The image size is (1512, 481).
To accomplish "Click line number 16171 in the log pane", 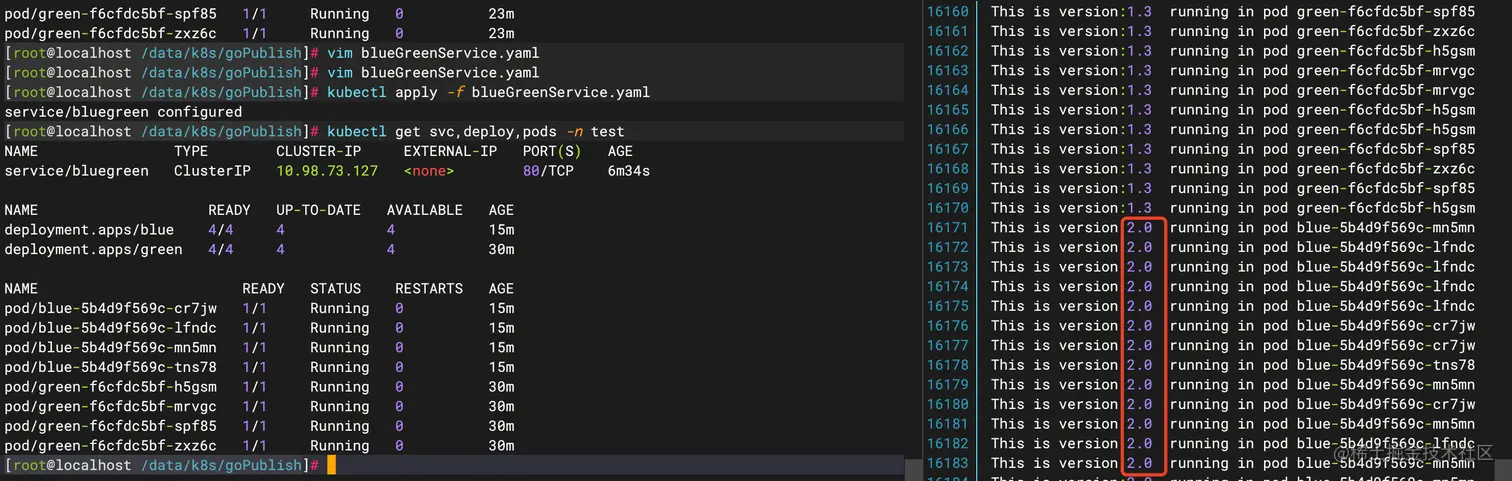I will coord(947,228).
